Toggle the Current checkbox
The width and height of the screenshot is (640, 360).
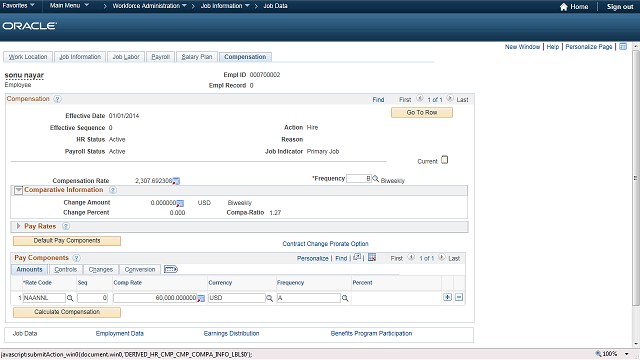click(444, 160)
